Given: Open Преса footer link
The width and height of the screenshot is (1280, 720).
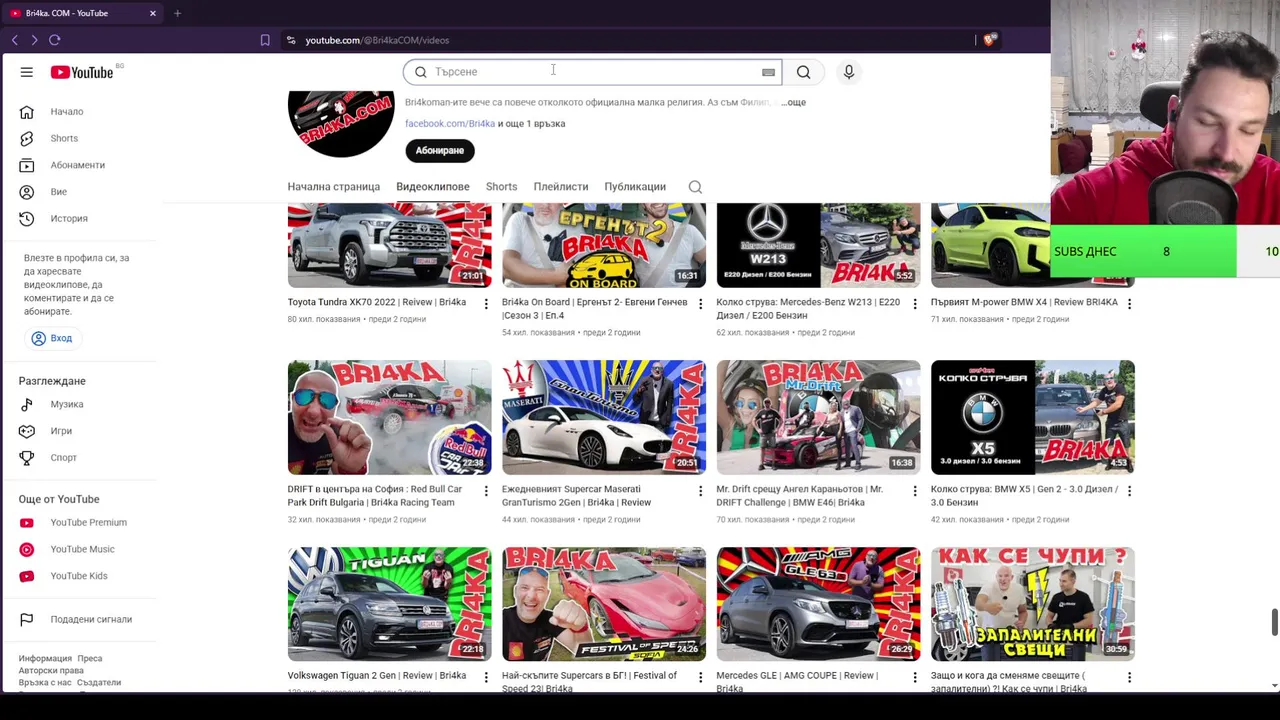Looking at the screenshot, I should (90, 659).
